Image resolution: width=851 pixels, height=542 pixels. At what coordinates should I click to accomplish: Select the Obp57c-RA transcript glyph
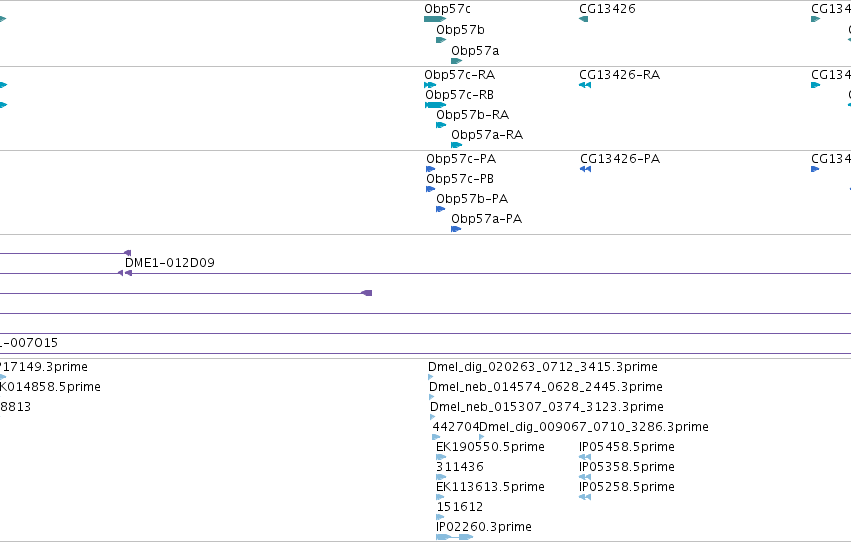430,85
